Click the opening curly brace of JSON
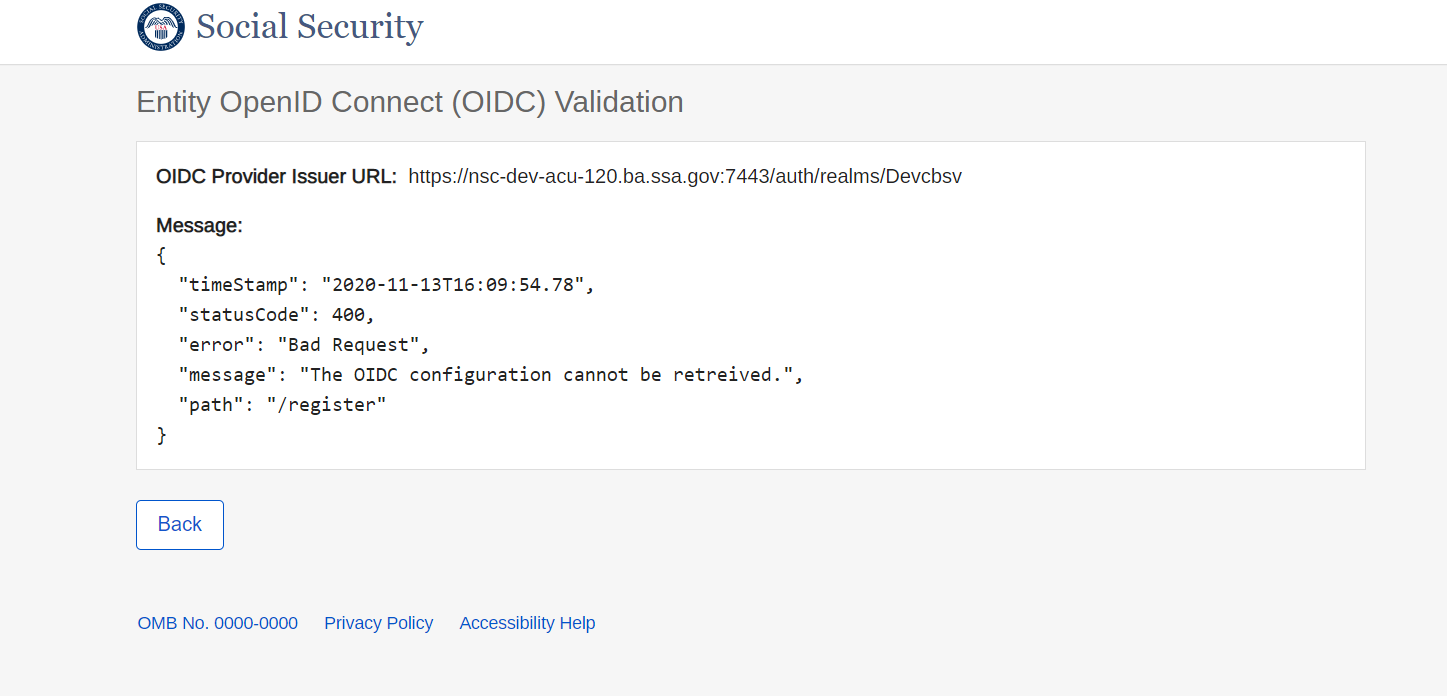The height and width of the screenshot is (696, 1447). point(162,256)
